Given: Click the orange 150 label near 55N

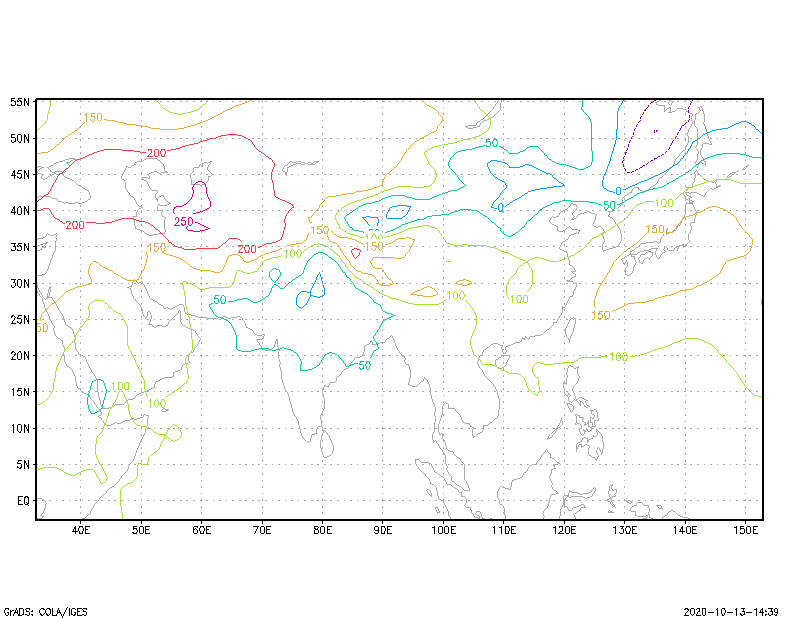Looking at the screenshot, I should point(93,117).
